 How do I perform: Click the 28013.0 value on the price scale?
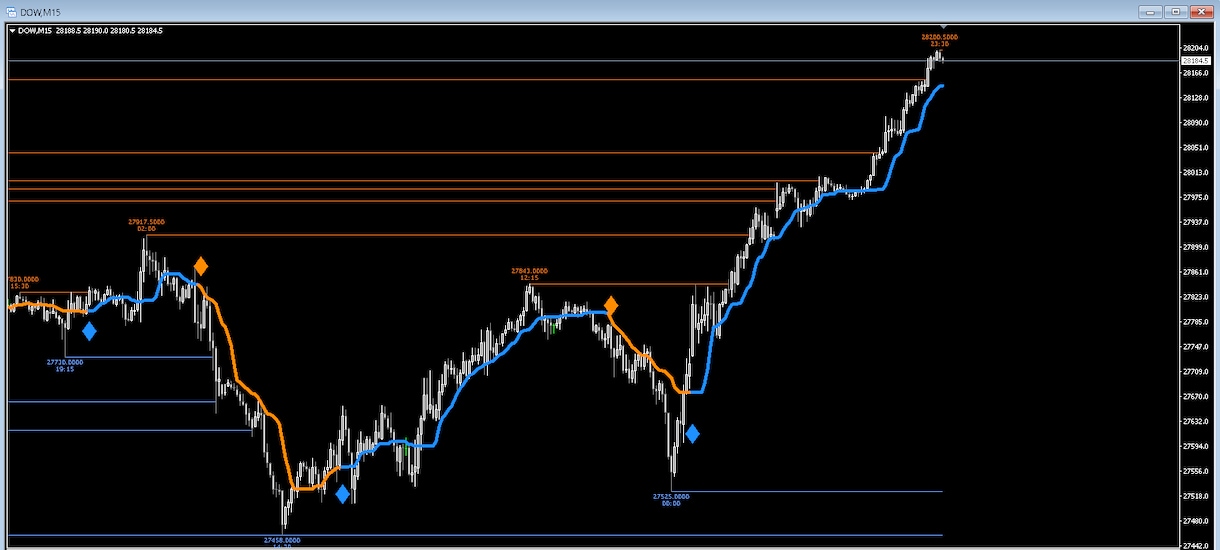click(1195, 173)
